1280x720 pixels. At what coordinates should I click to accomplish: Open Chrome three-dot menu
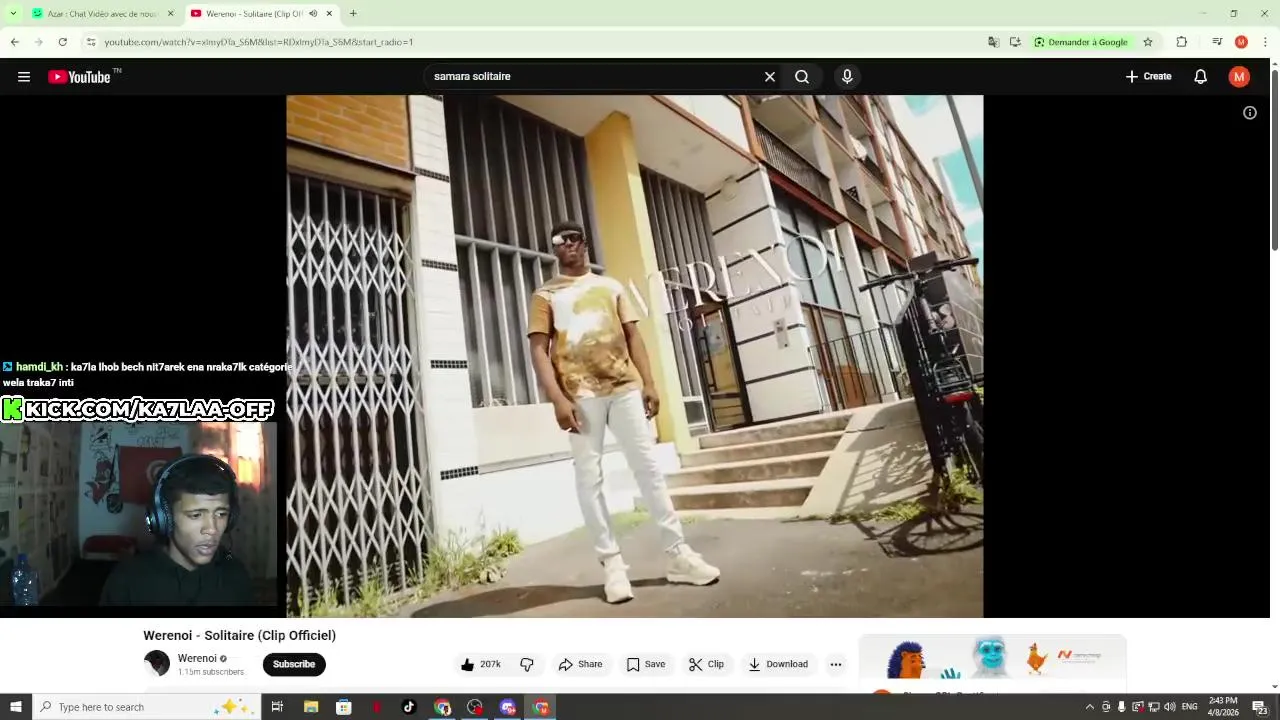(x=1266, y=42)
